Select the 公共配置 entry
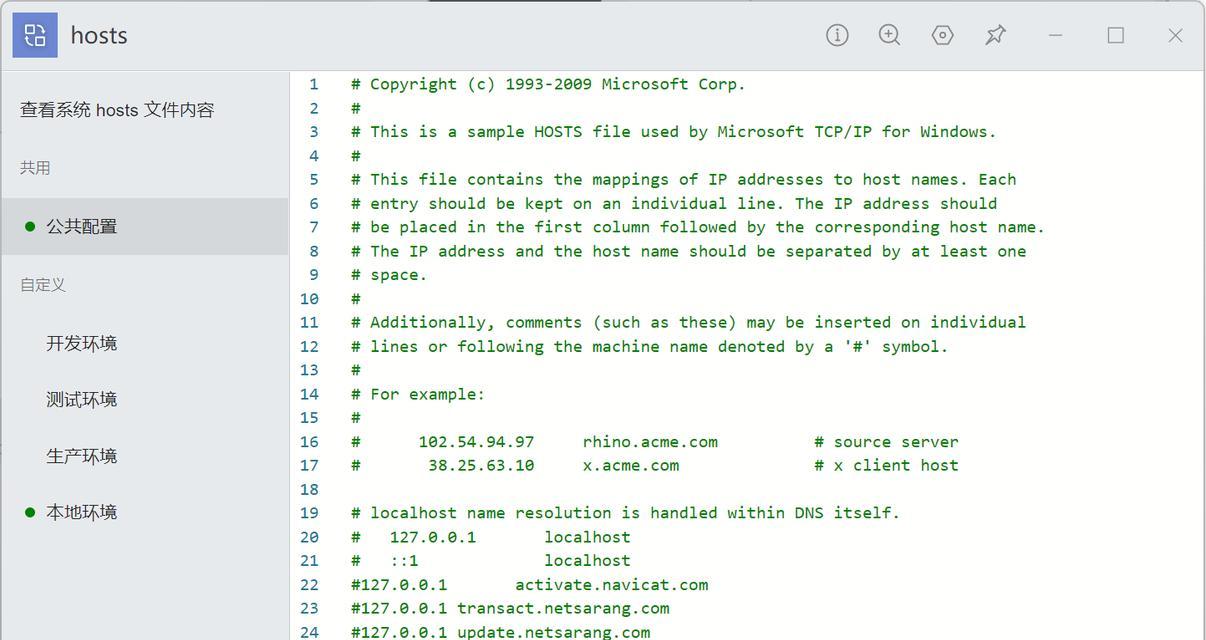The height and width of the screenshot is (640, 1206). coord(145,226)
